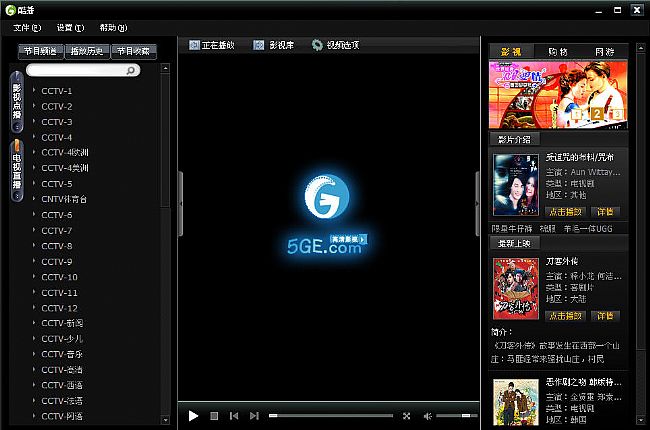This screenshot has height=430, width=650.
Task: Open the 帮助 menu
Action: [x=113, y=28]
